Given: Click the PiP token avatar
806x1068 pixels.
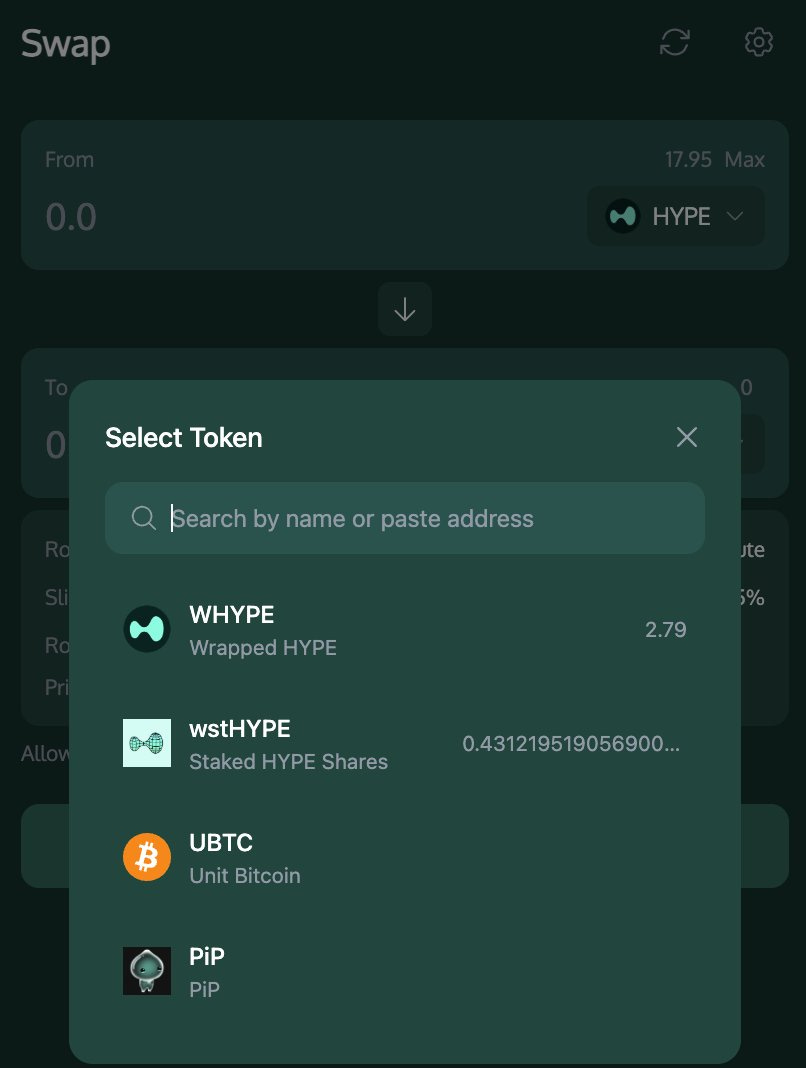Looking at the screenshot, I should pos(146,971).
